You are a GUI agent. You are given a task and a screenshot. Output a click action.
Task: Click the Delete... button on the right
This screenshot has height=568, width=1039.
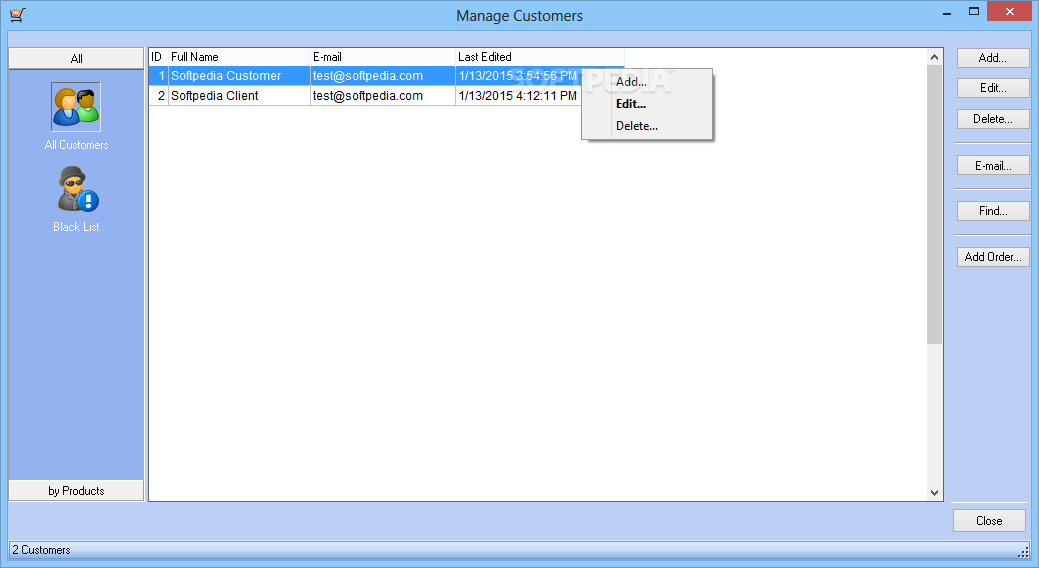[x=993, y=119]
